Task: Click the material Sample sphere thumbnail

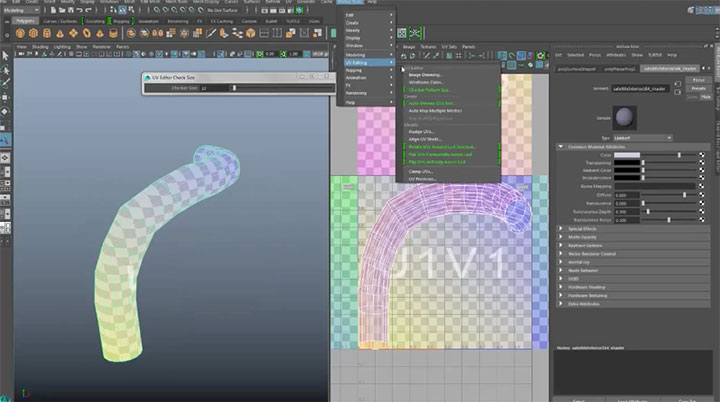Action: click(x=624, y=118)
